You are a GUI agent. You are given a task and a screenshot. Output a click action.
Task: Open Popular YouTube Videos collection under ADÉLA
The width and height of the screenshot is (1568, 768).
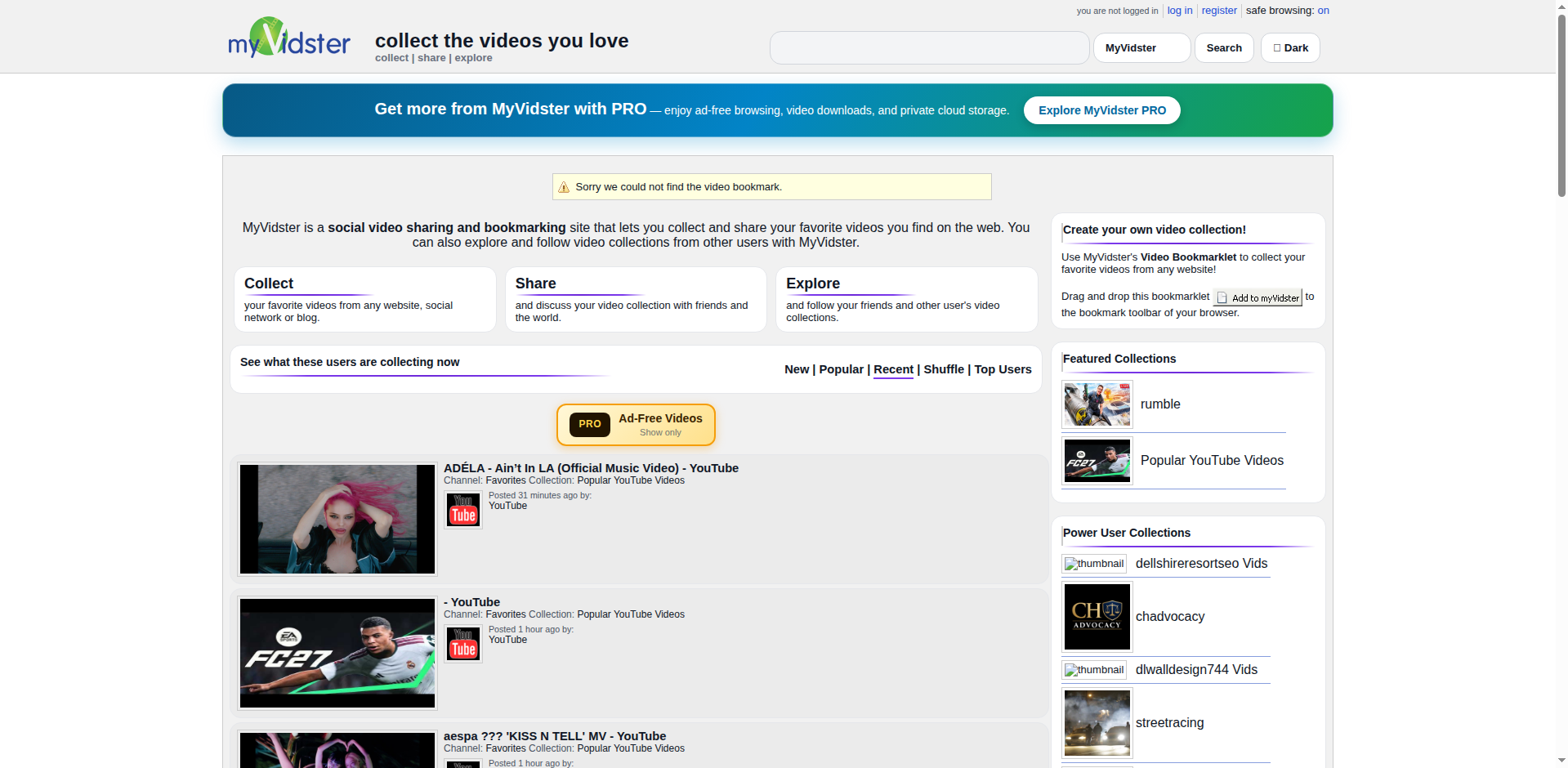[x=631, y=480]
